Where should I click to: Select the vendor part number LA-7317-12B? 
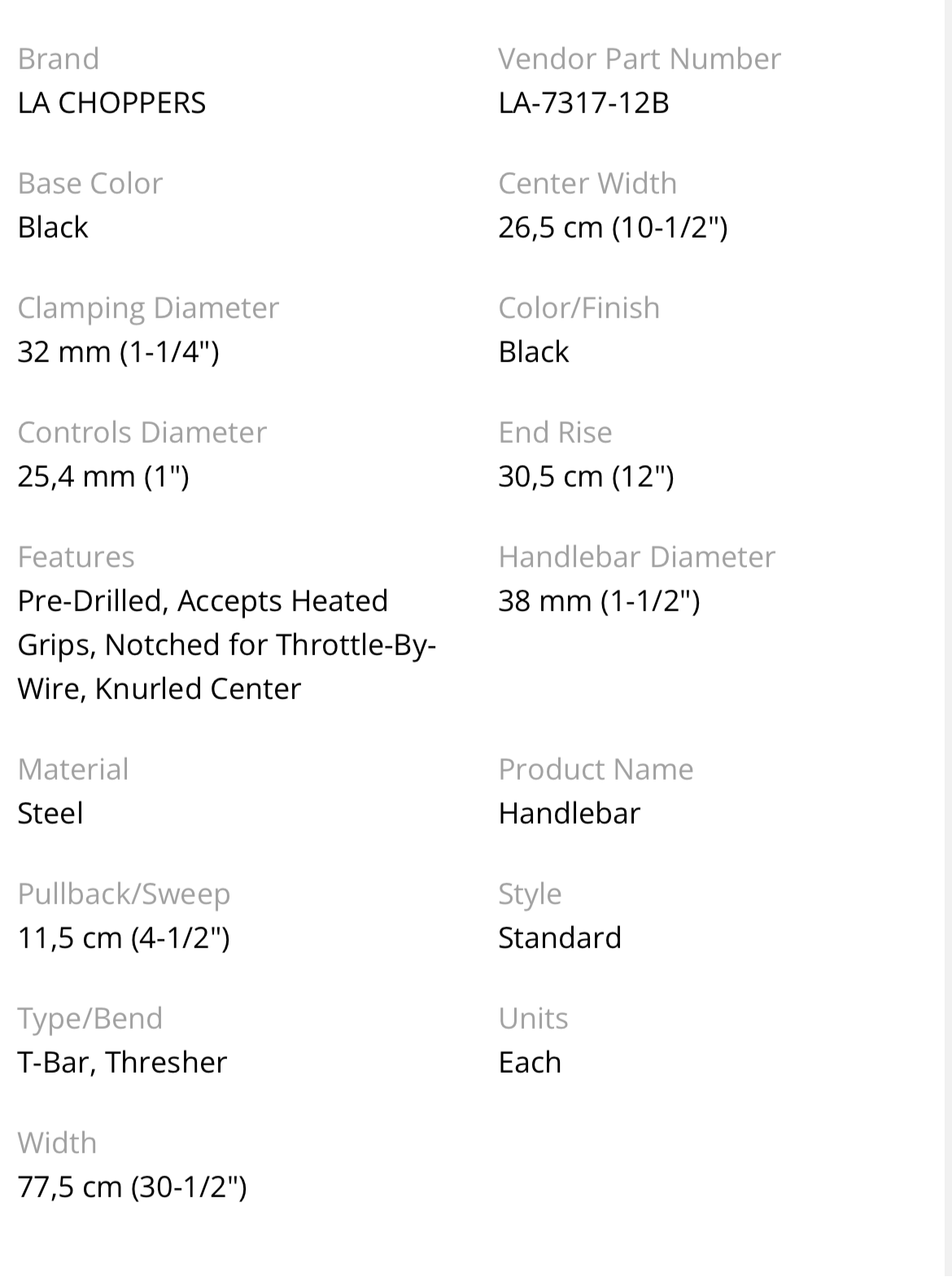point(583,103)
